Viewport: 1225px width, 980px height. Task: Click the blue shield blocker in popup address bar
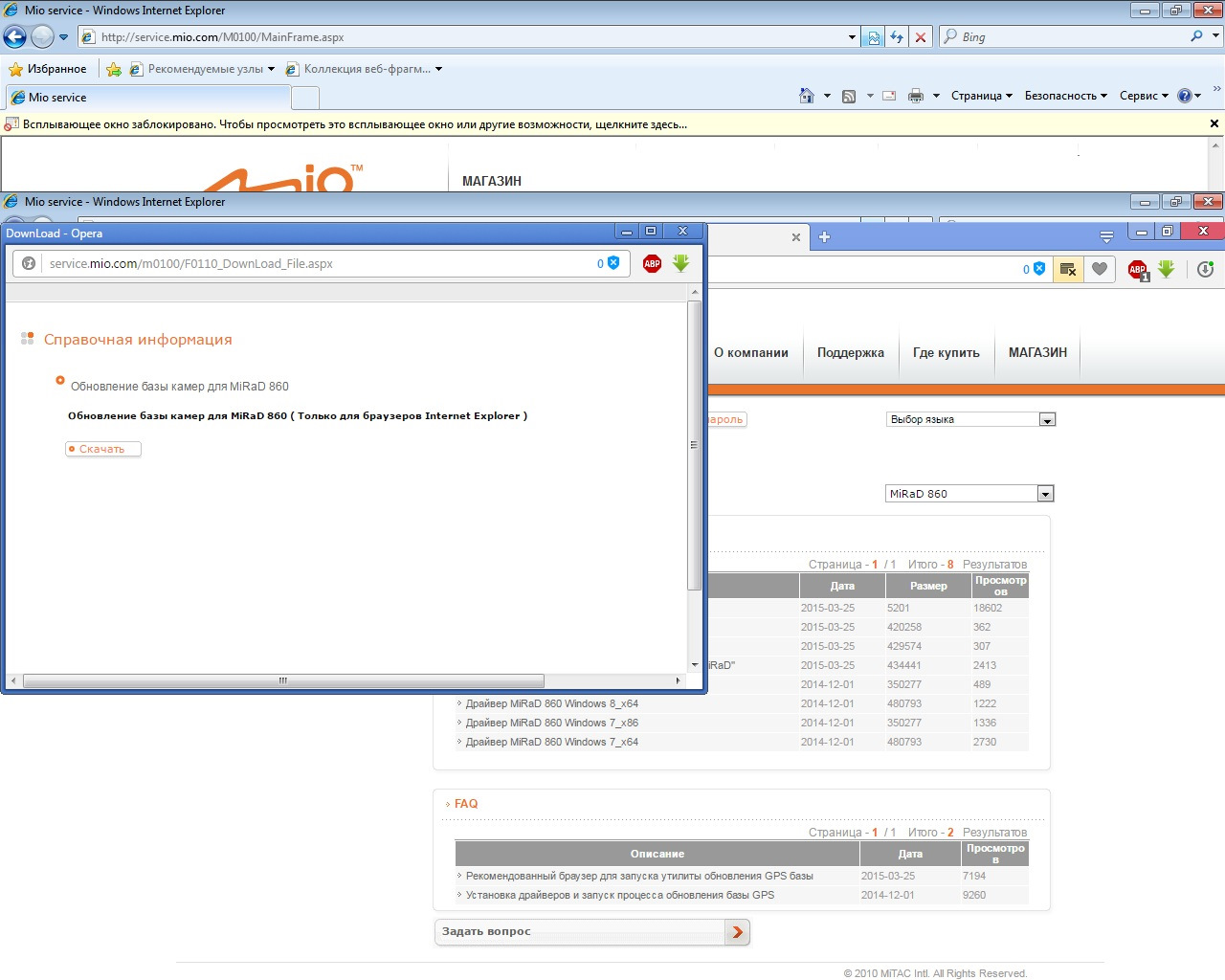613,263
